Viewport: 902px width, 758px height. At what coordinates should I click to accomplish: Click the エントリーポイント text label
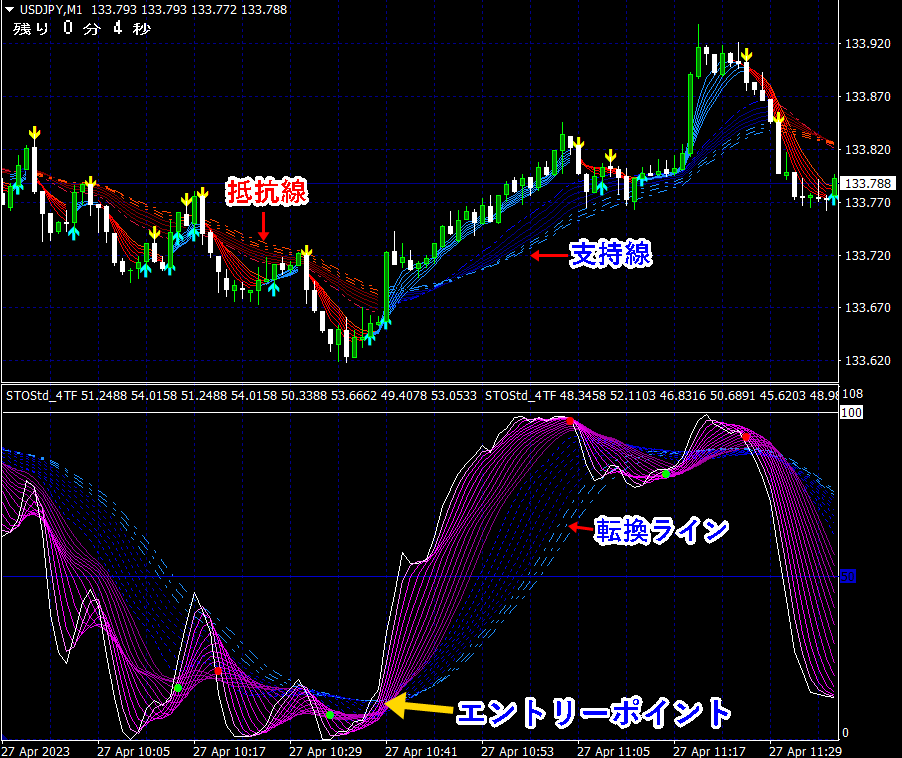594,713
